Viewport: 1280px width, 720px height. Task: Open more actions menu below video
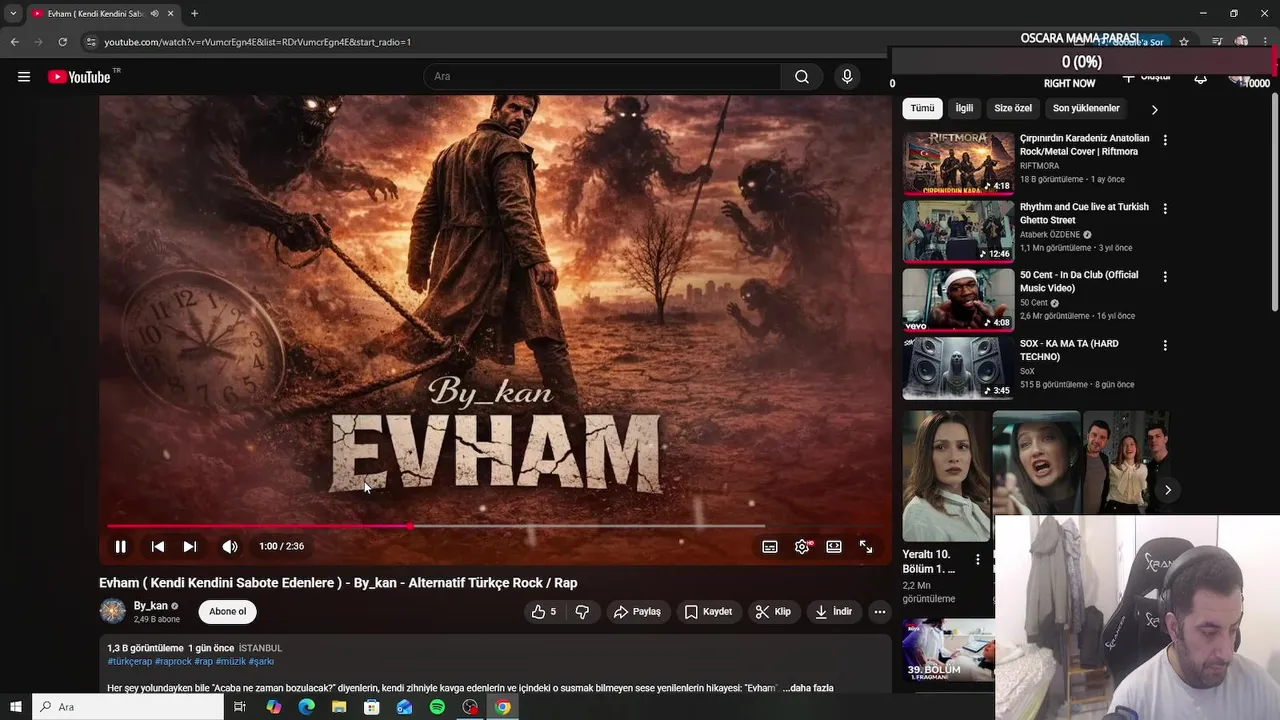[880, 612]
